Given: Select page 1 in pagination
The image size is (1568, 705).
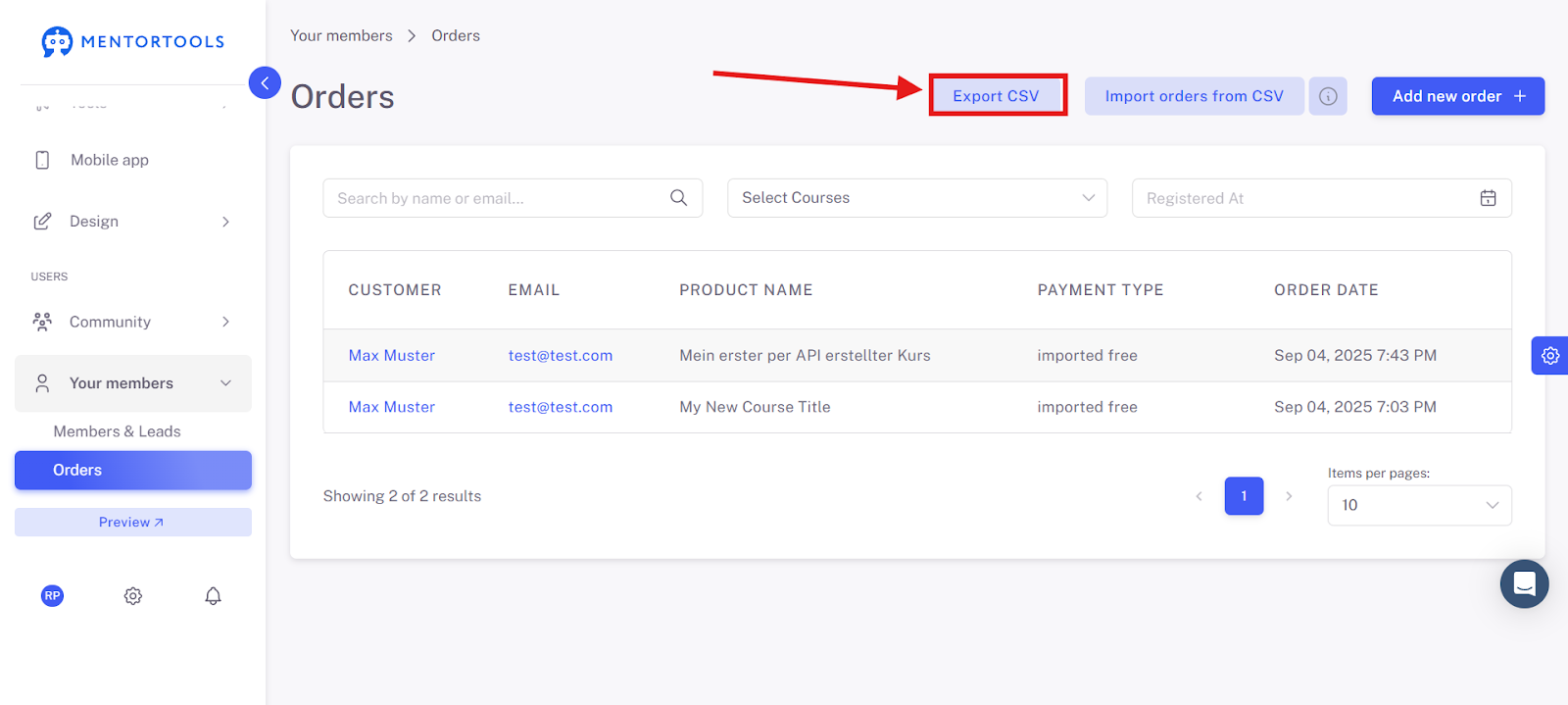Looking at the screenshot, I should pyautogui.click(x=1244, y=496).
